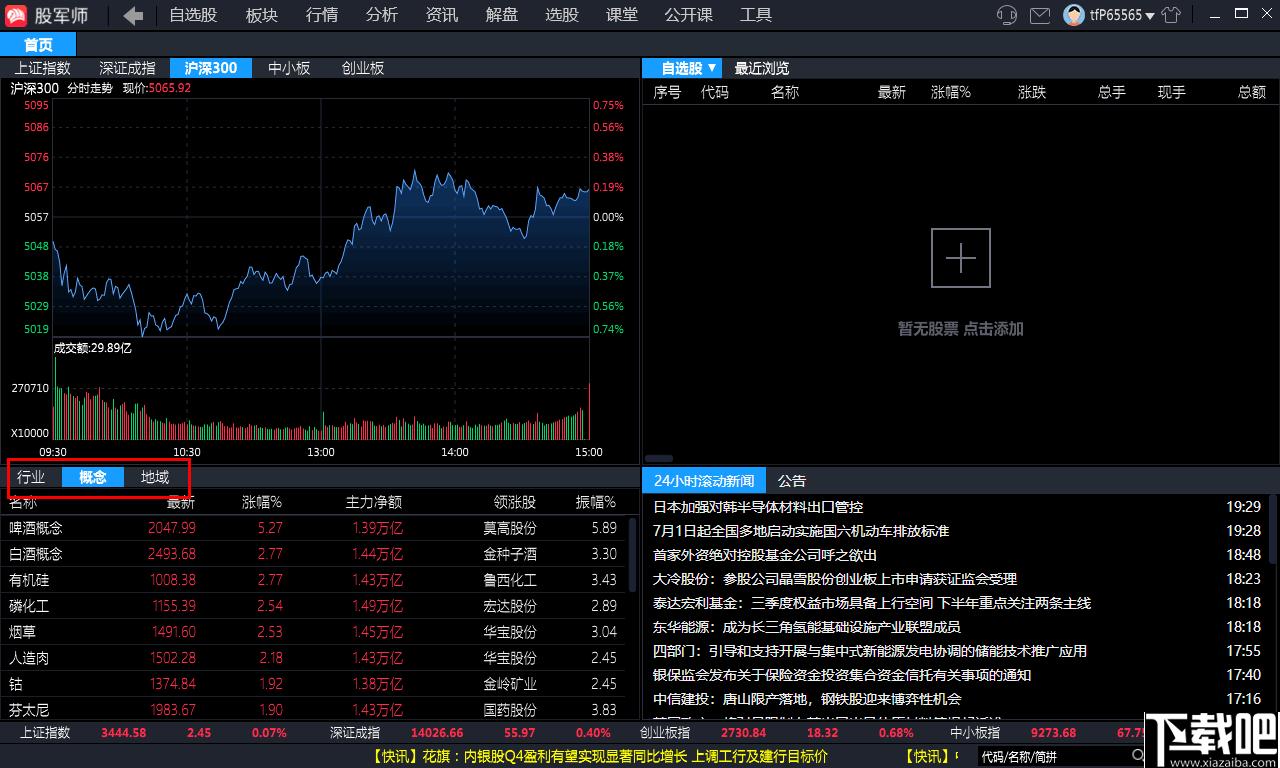Switch to 创业板 chart tab
This screenshot has height=768, width=1280.
coord(362,68)
